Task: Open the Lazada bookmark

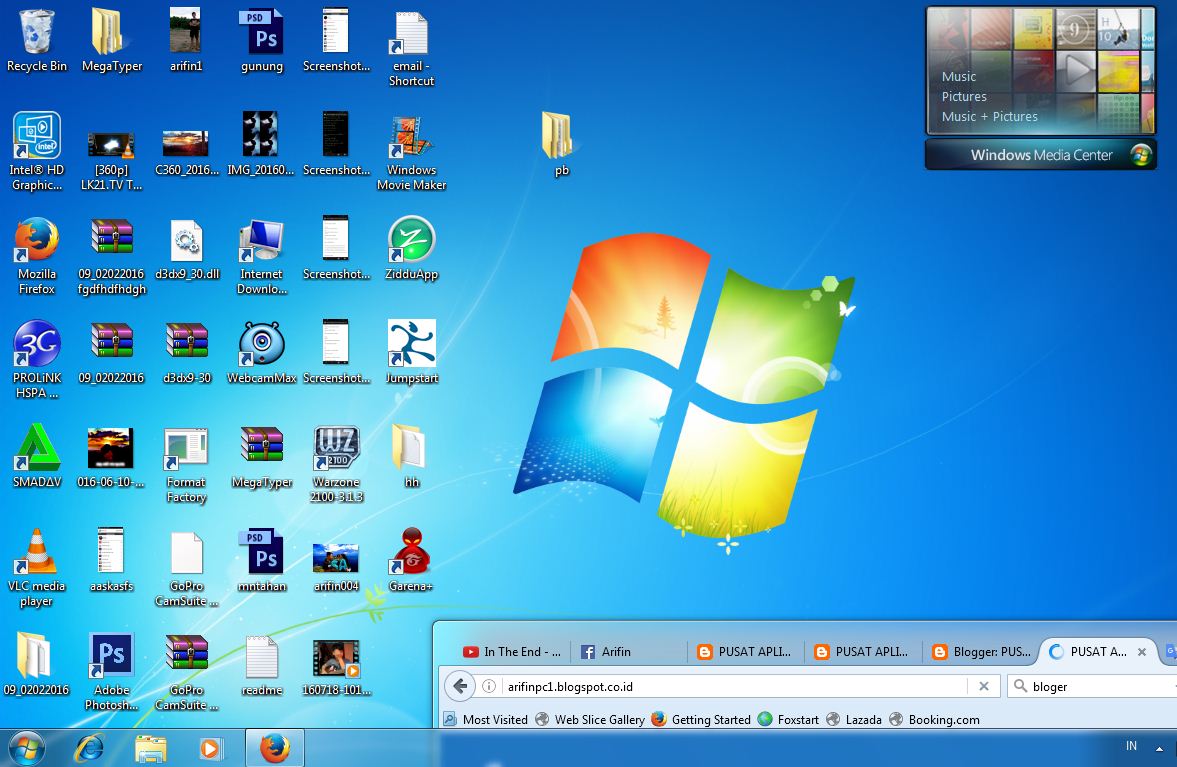Action: [x=854, y=720]
